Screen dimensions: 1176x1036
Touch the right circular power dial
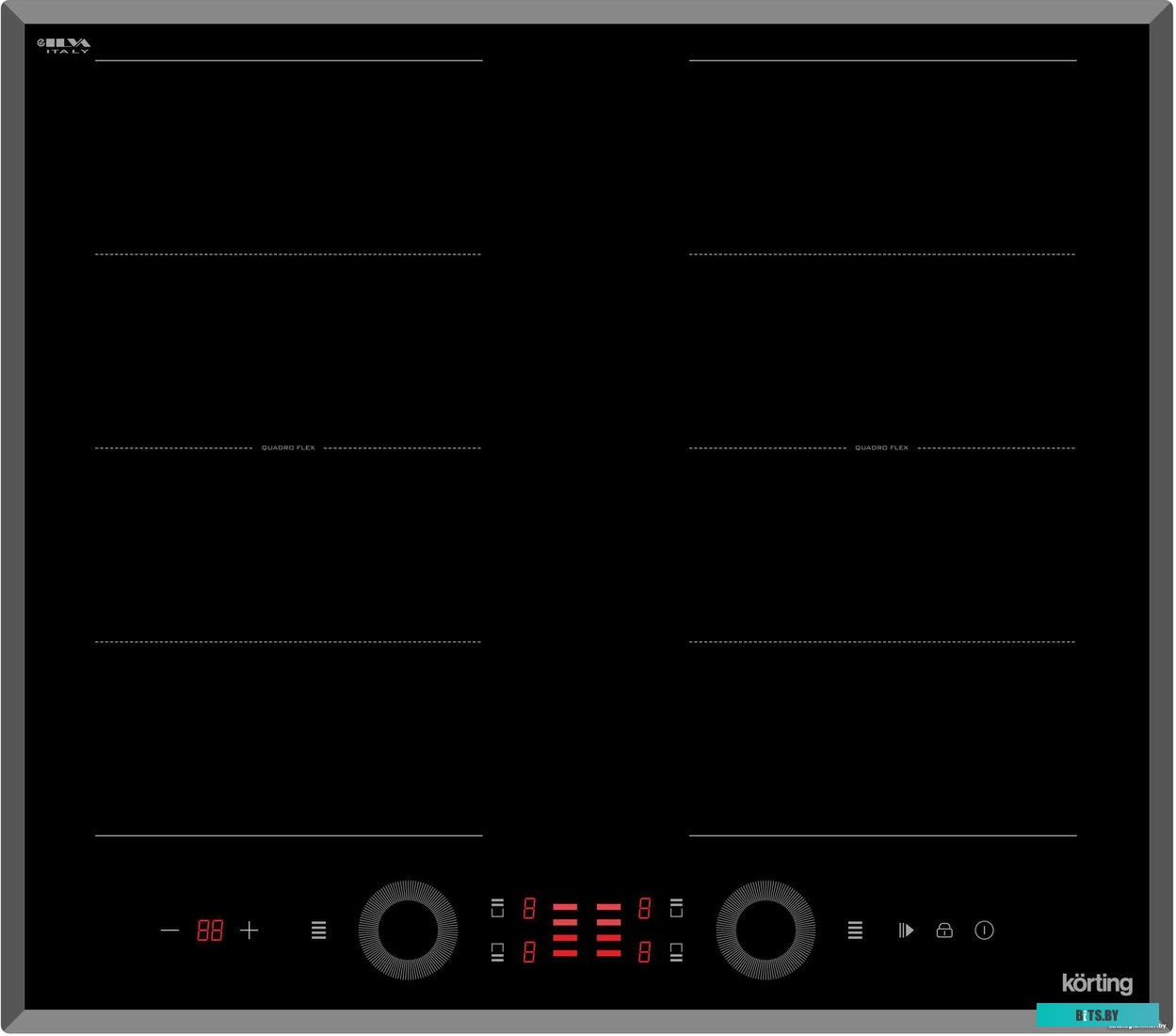click(x=765, y=931)
